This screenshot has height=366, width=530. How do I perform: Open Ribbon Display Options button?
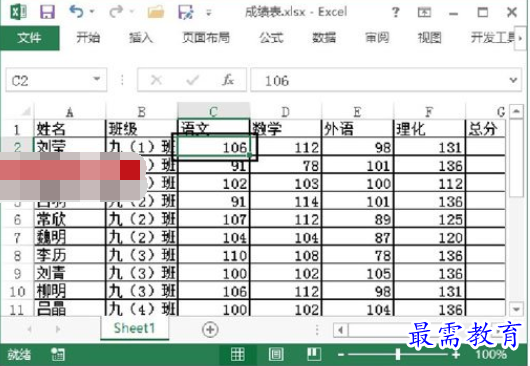424,13
